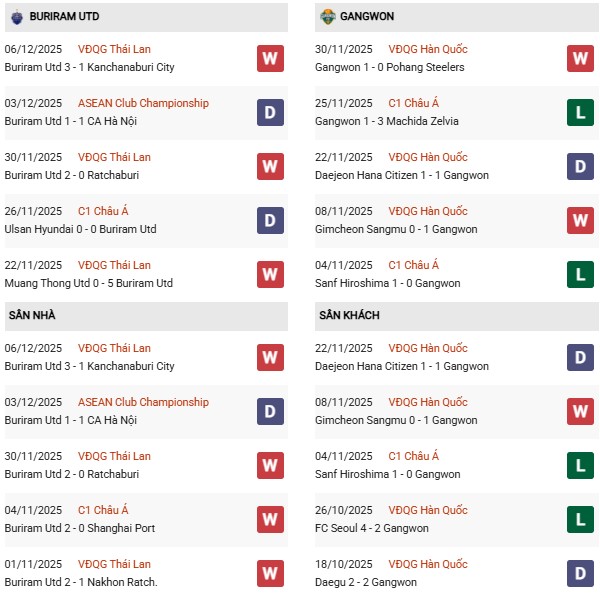Click L badge for FC Seoul match
600x594 pixels.
tap(580, 519)
